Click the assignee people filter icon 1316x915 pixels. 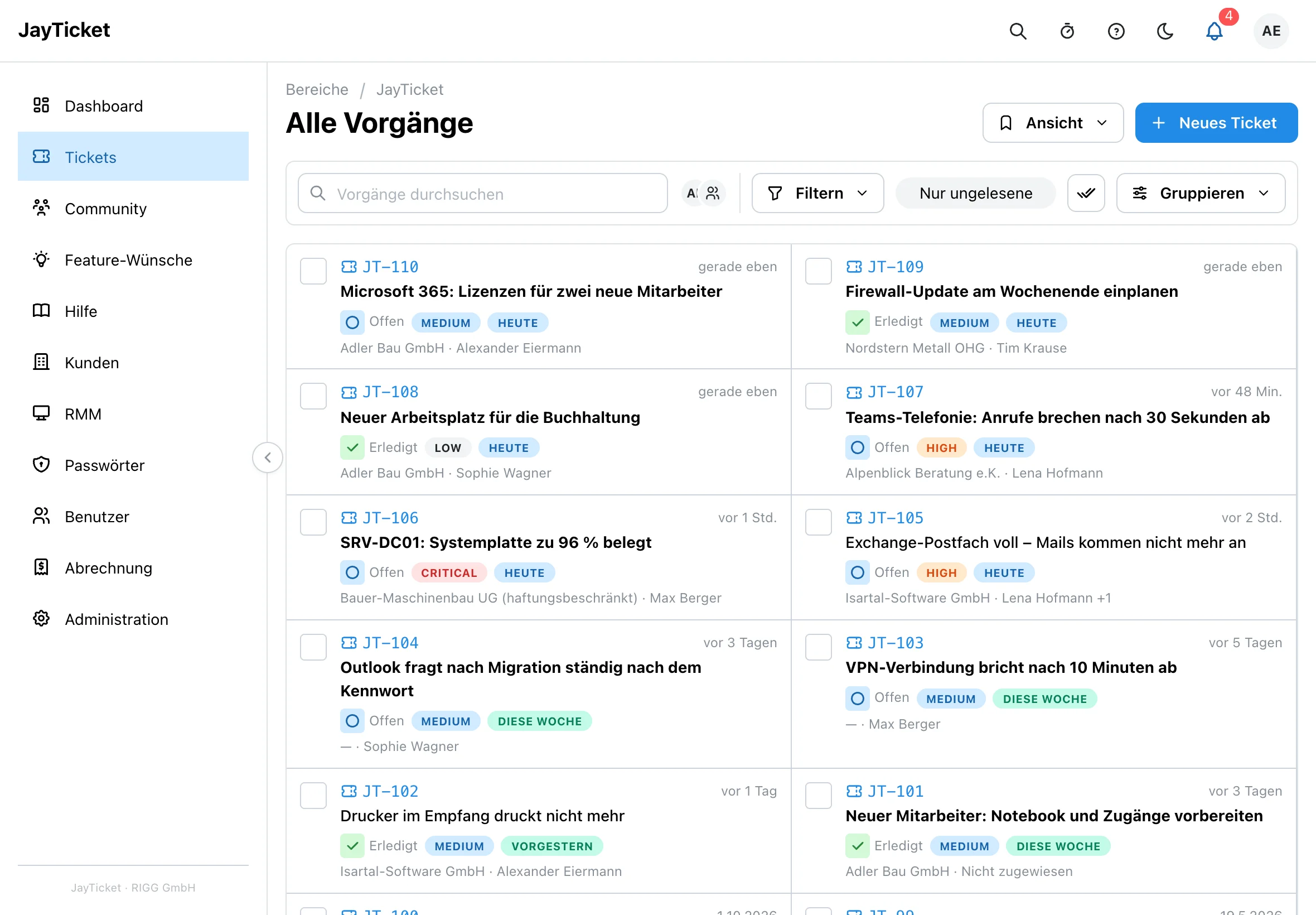pos(712,193)
